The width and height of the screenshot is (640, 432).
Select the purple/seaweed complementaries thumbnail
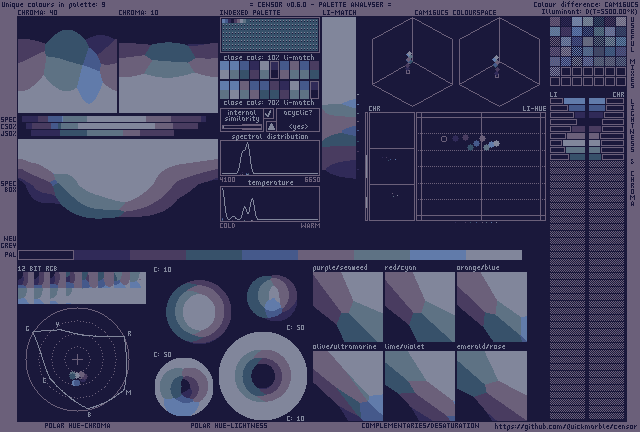click(x=347, y=306)
